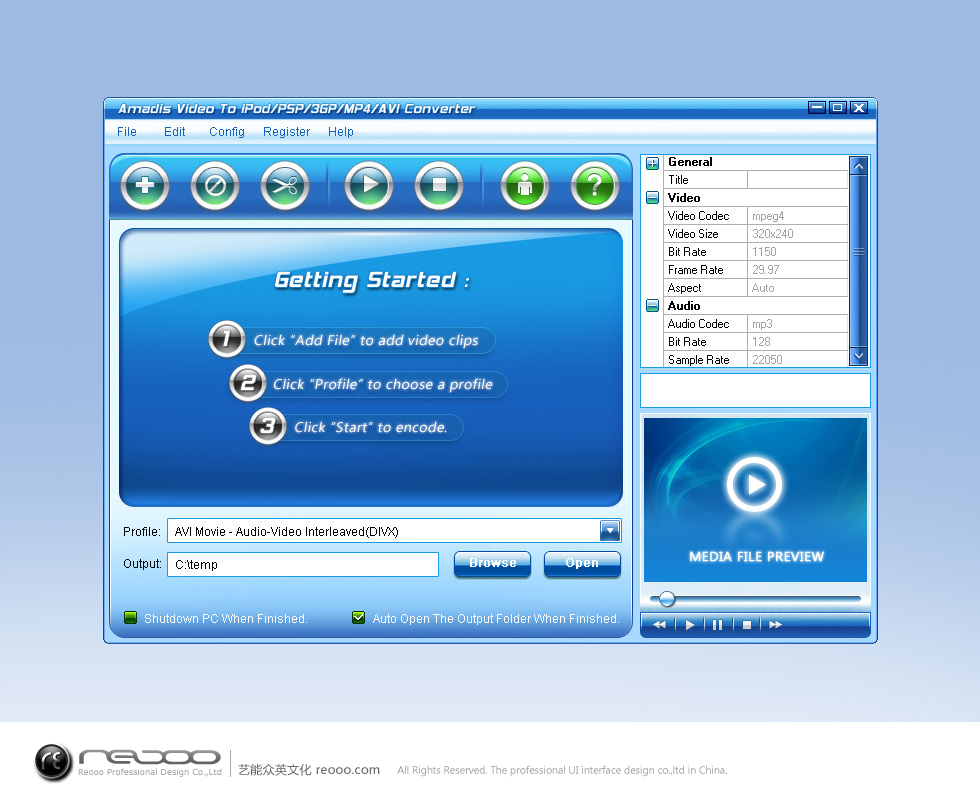Viewport: 980px width, 800px height.
Task: Click the Add File plus icon
Action: coord(145,186)
